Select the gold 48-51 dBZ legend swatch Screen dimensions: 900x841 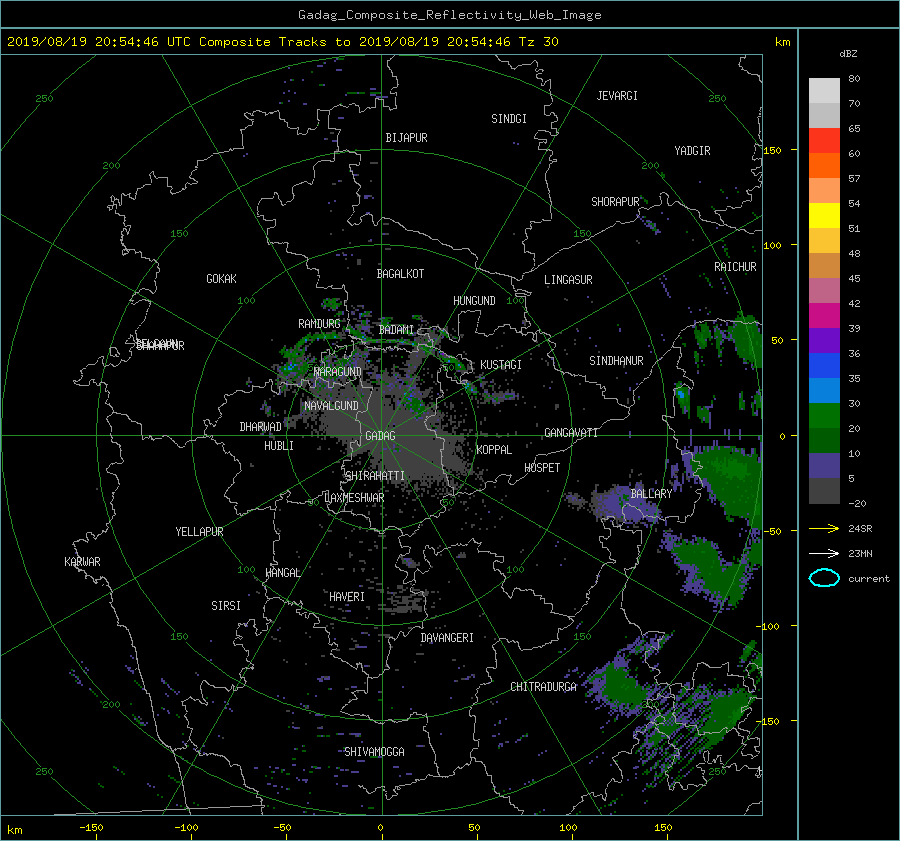click(x=824, y=241)
